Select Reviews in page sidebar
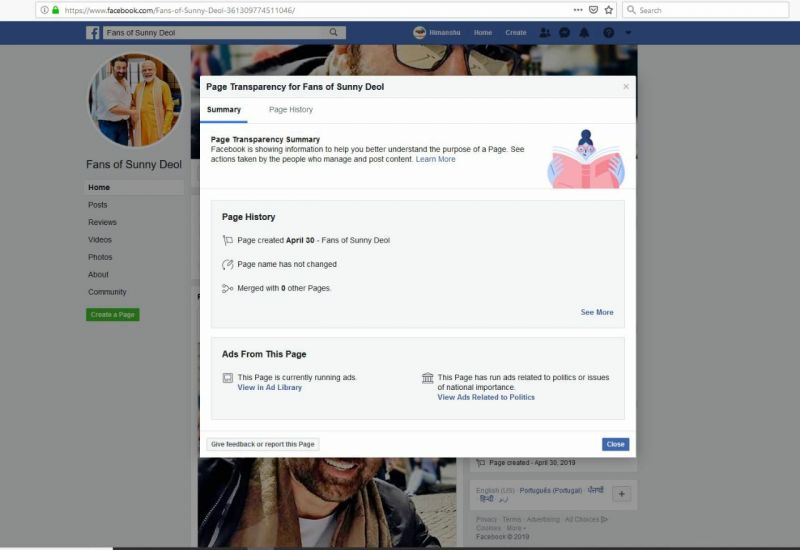800x550 pixels. tap(102, 222)
